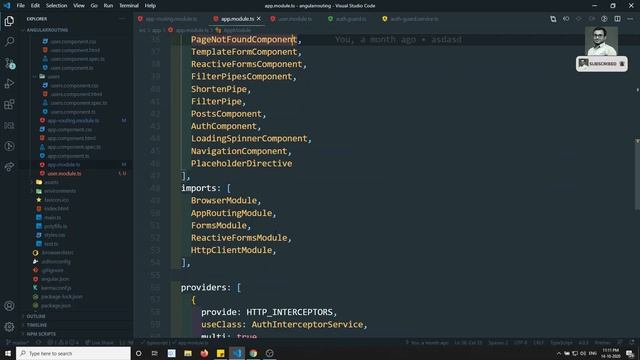Open the Run menu
This screenshot has height=360, width=640.
point(108,6)
